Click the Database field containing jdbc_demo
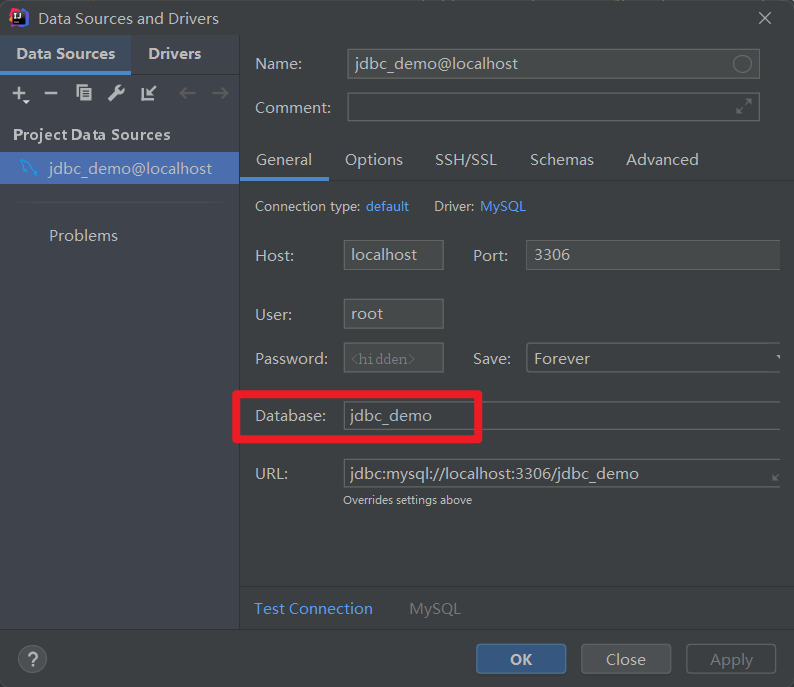Viewport: 794px width, 687px height. point(562,416)
